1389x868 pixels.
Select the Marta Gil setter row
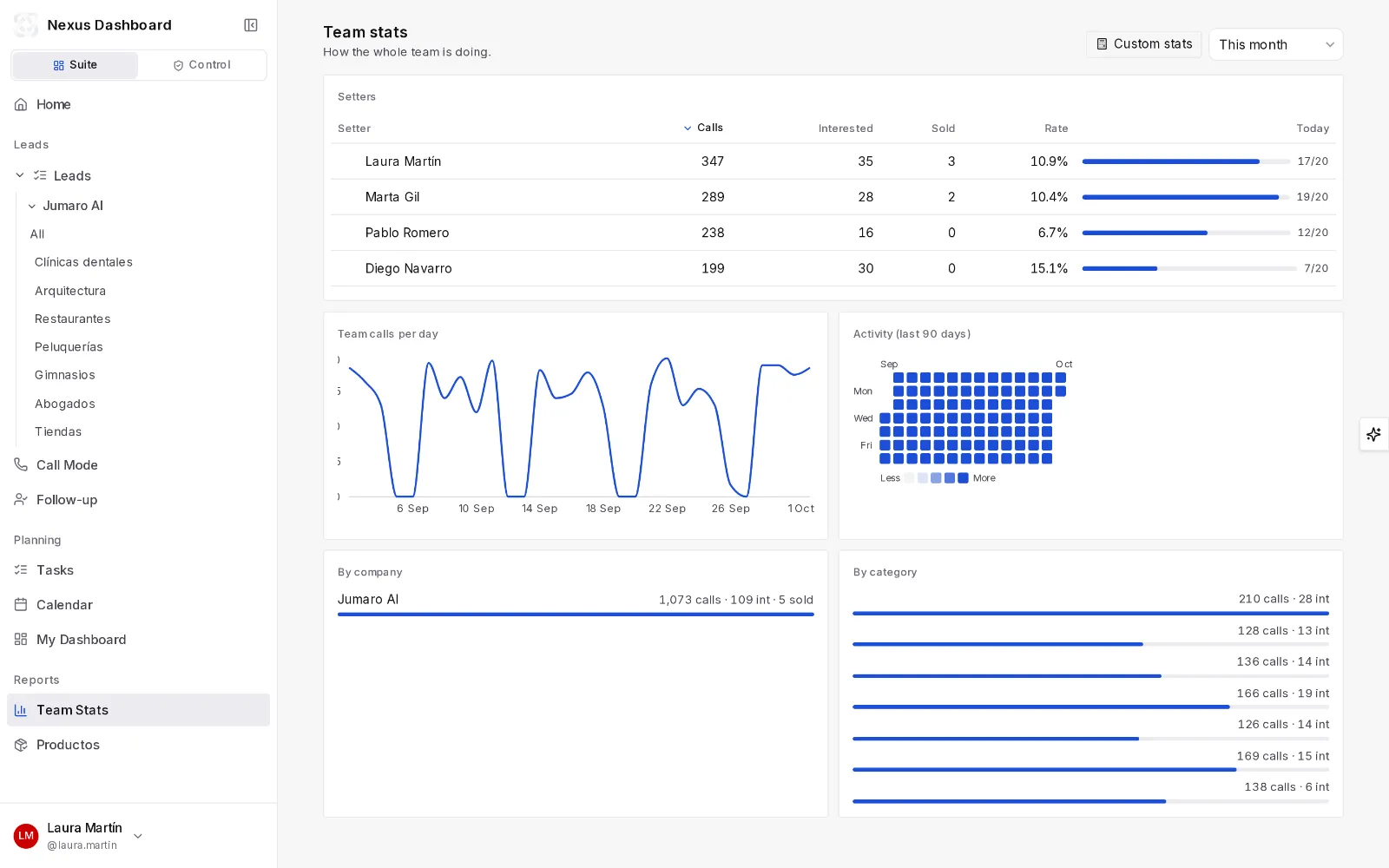pyautogui.click(x=833, y=197)
